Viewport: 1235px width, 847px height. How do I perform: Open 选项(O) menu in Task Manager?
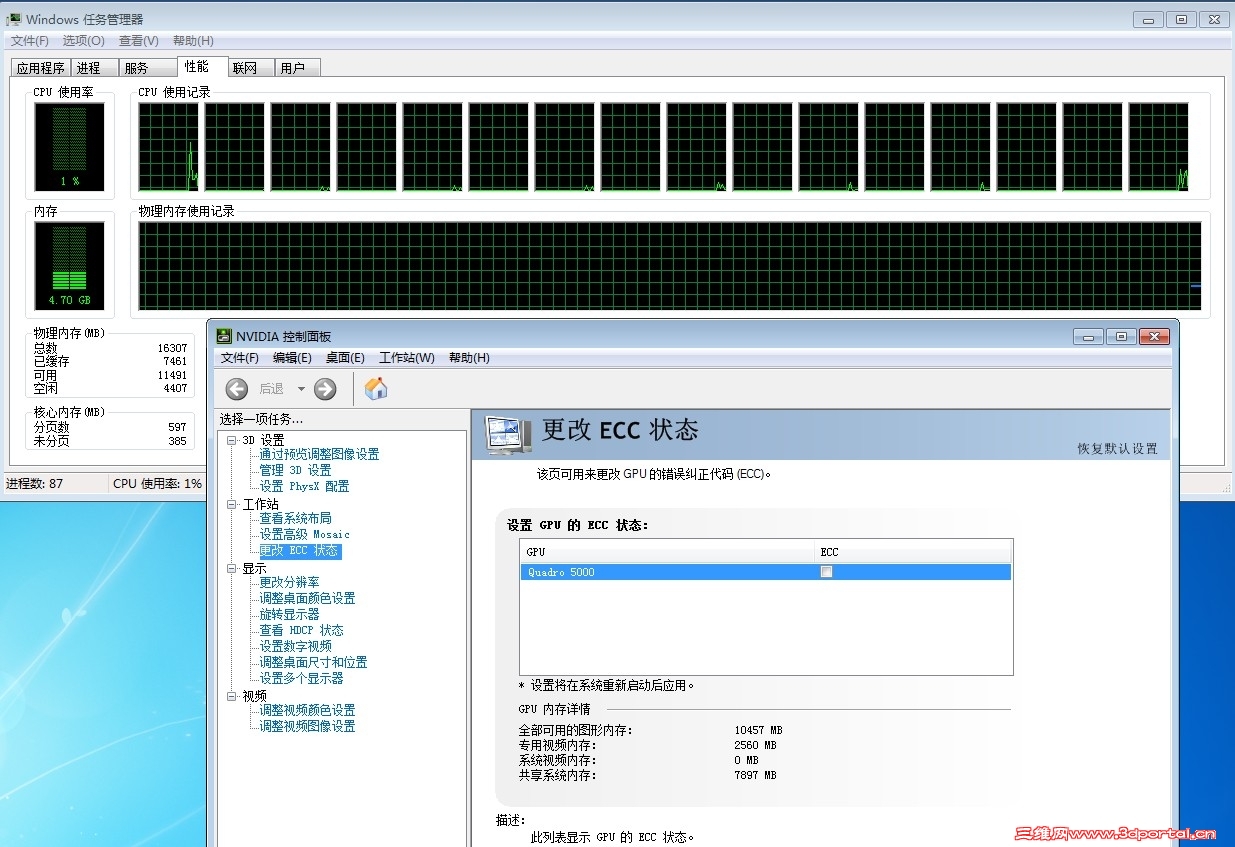[83, 41]
